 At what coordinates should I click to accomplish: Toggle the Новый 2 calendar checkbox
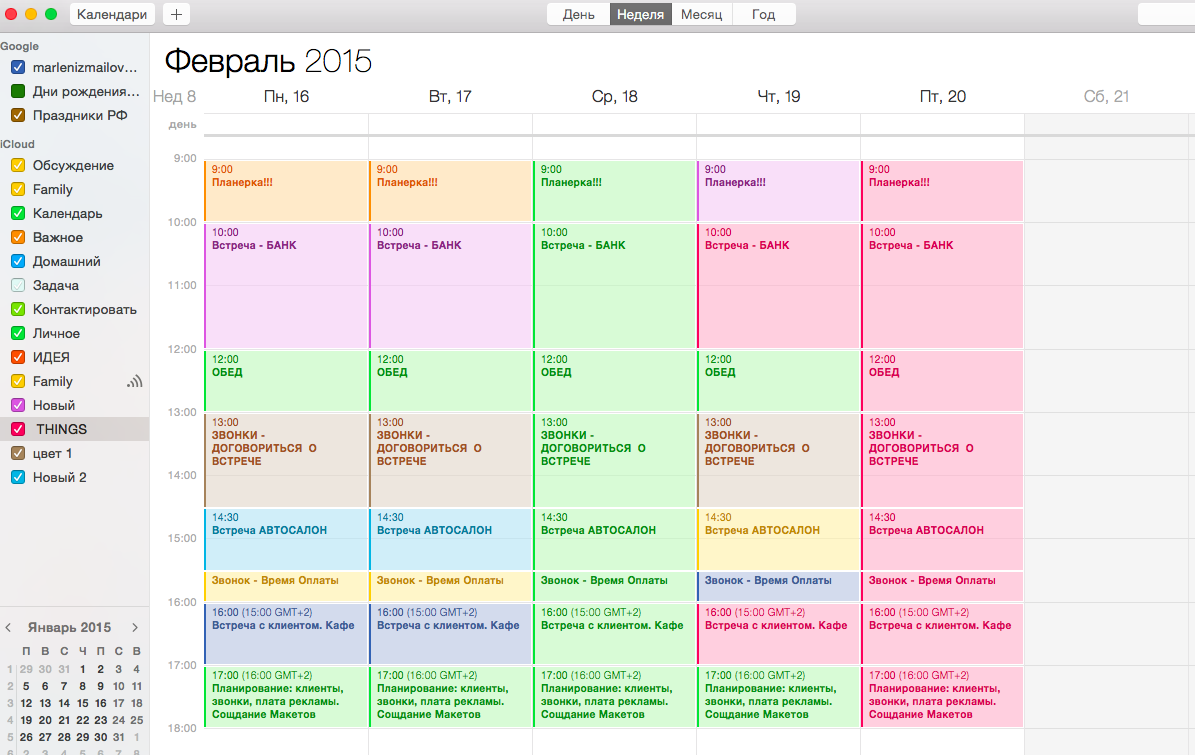click(x=18, y=478)
